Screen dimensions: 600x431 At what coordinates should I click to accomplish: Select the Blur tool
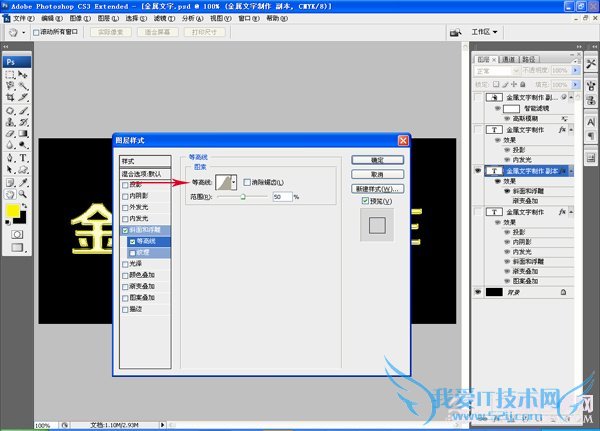[10, 145]
